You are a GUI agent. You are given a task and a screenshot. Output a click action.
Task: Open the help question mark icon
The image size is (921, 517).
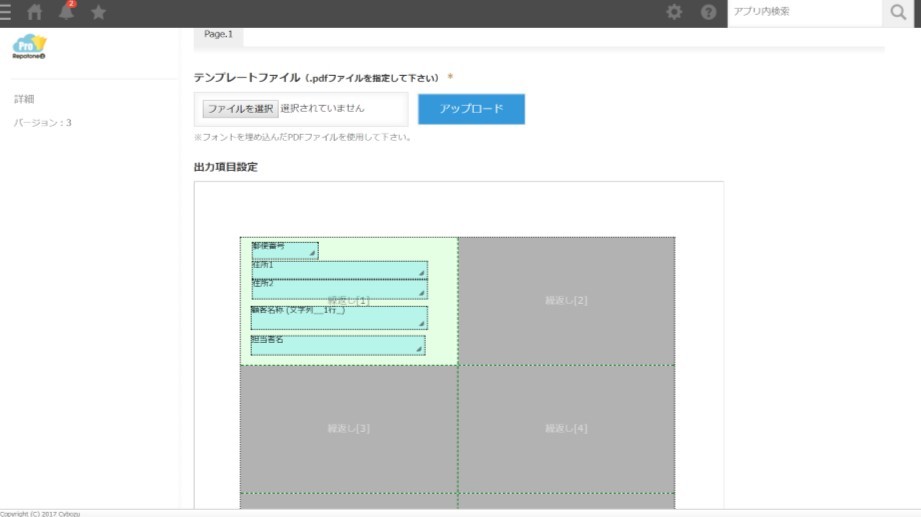pyautogui.click(x=708, y=12)
